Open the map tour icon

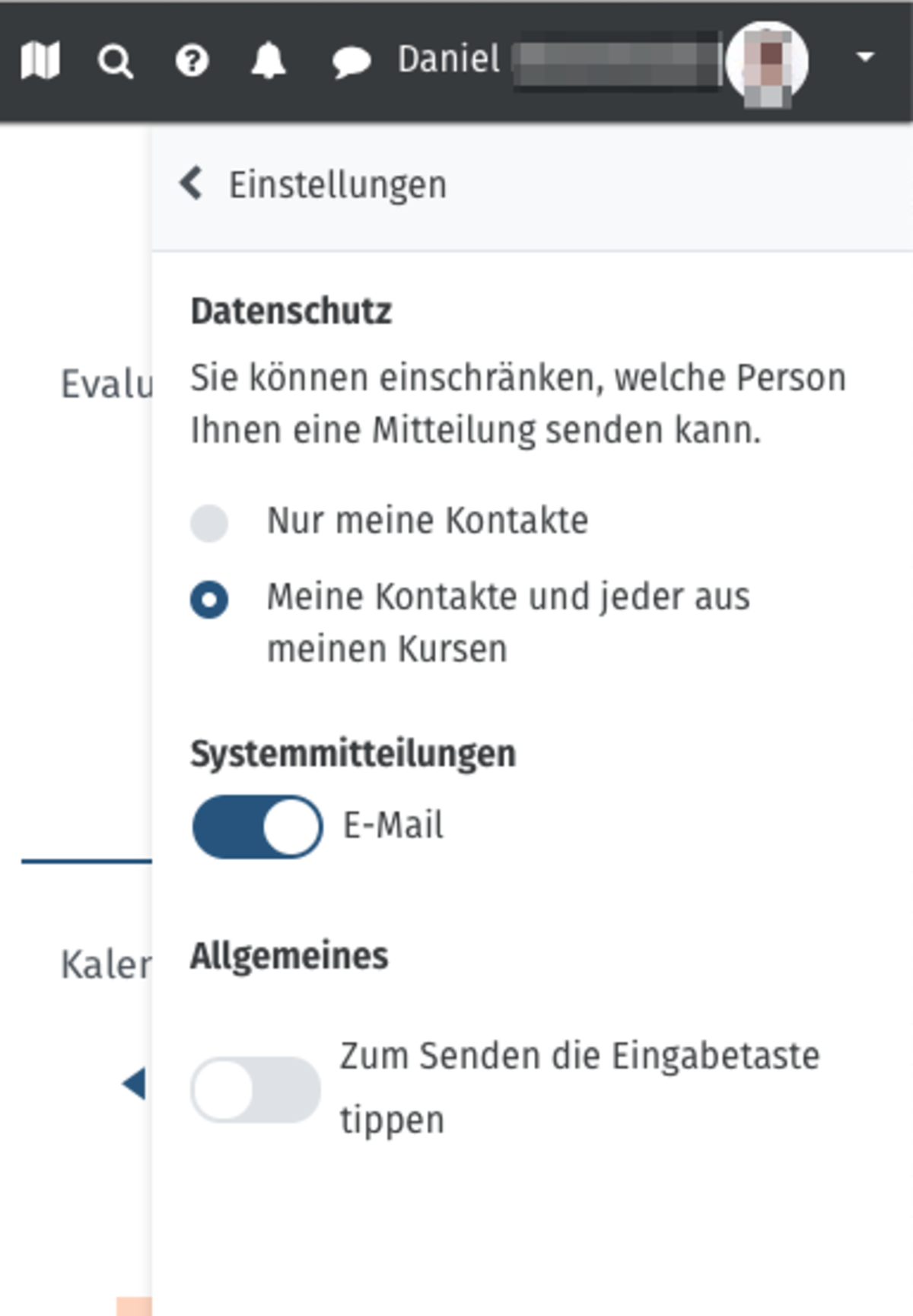pyautogui.click(x=40, y=60)
